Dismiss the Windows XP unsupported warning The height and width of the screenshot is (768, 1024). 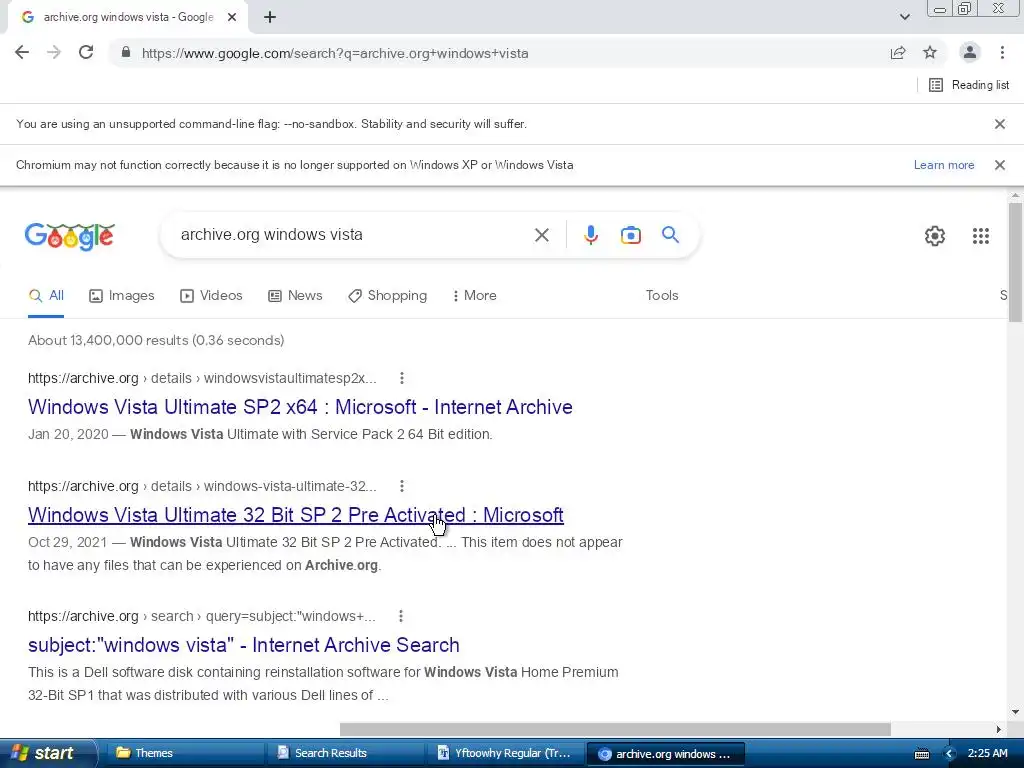pyautogui.click(x=999, y=165)
